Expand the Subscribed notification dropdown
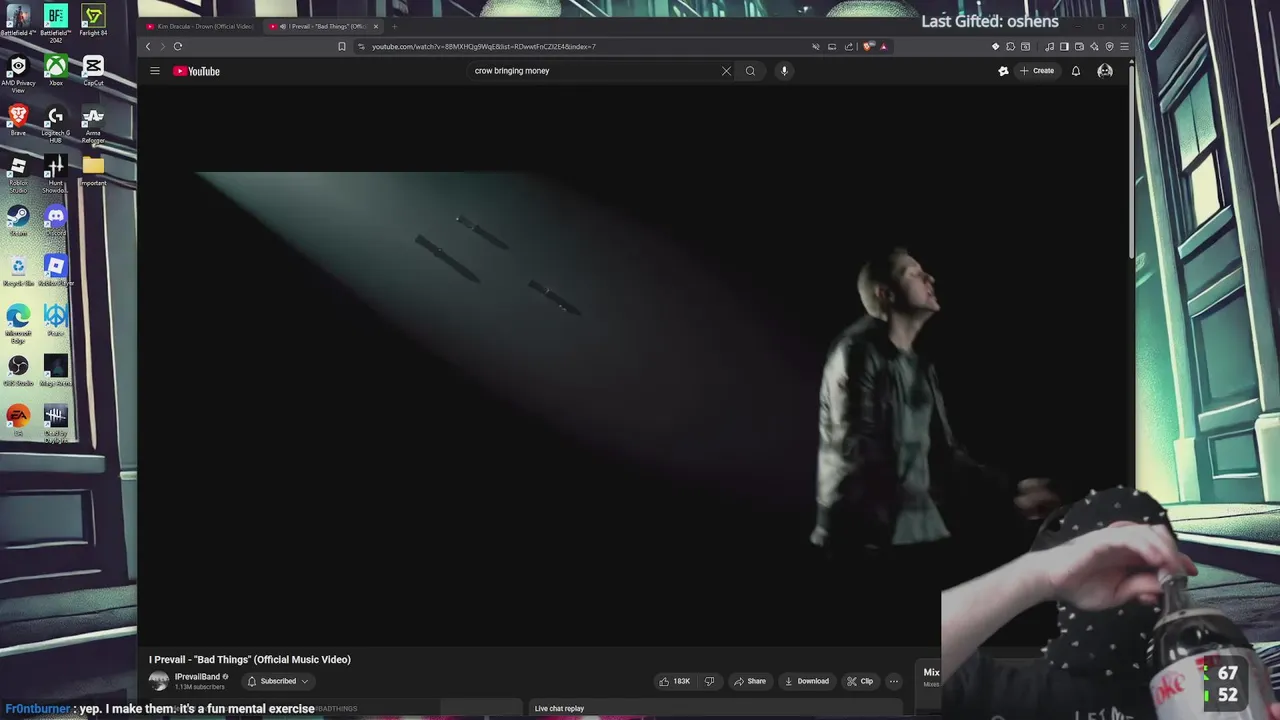1280x720 pixels. [x=278, y=681]
